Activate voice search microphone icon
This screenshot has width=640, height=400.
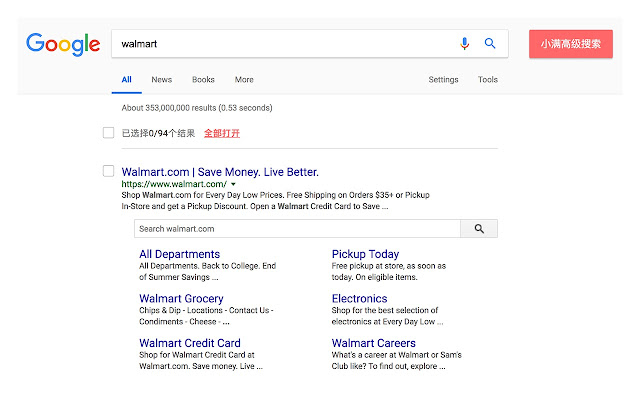(x=464, y=44)
